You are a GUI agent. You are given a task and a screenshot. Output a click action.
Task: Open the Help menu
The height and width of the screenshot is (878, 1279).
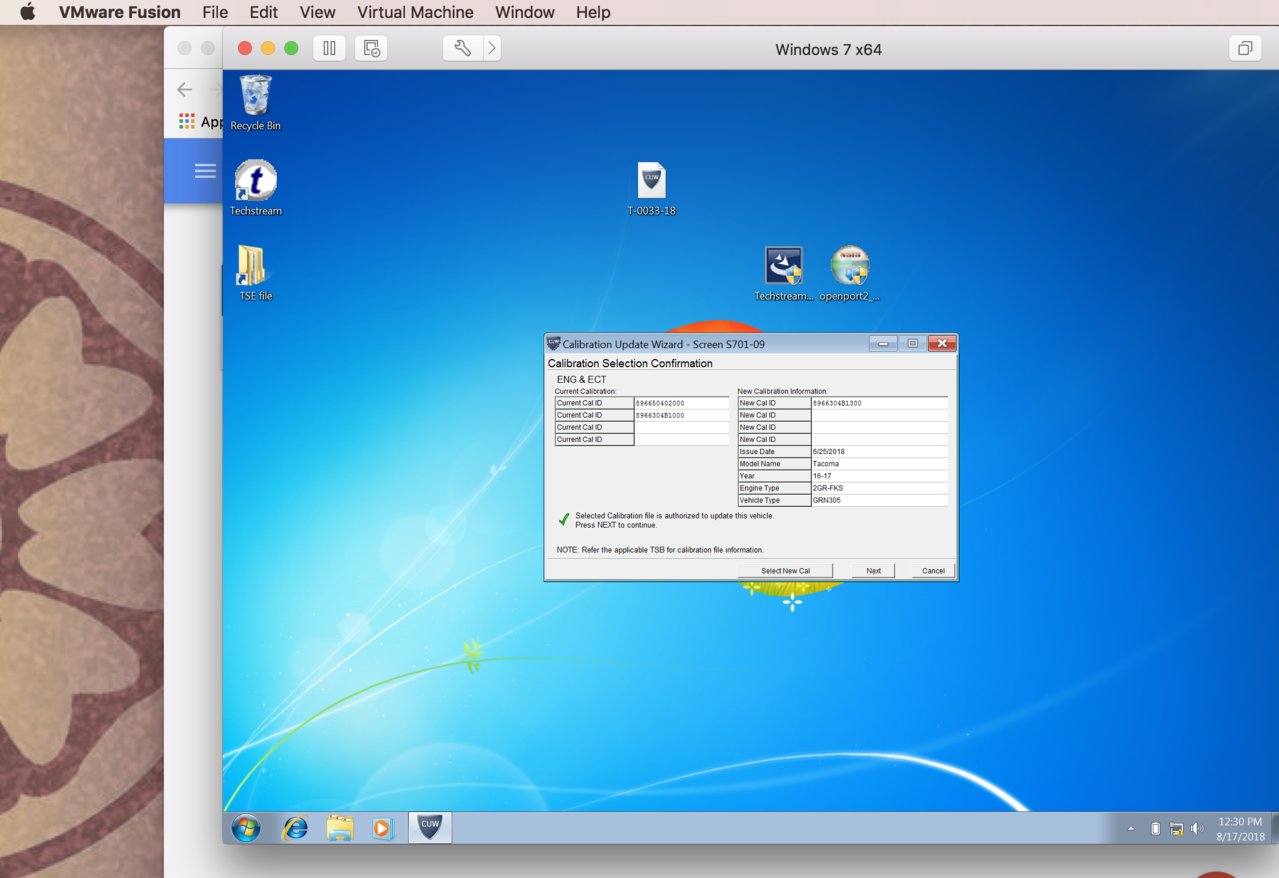click(593, 12)
